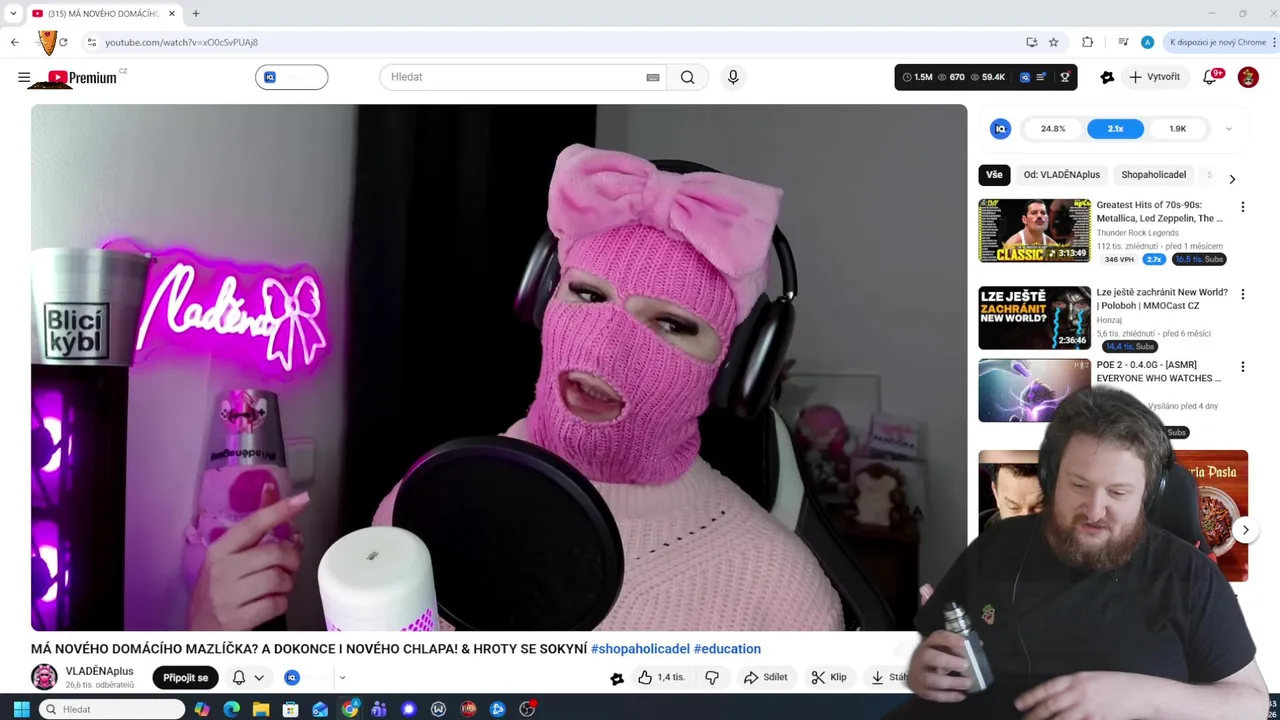Go to the YouTube Premium home logo
The width and height of the screenshot is (1280, 720).
point(82,77)
